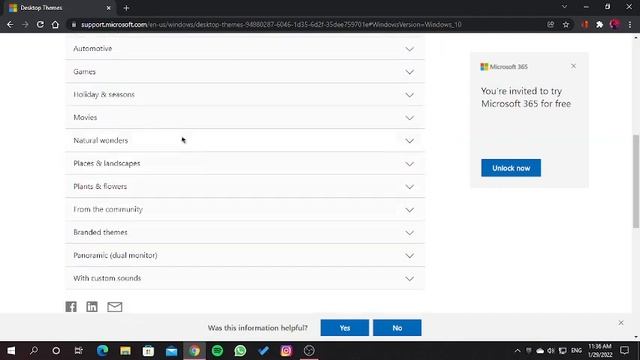Click the browser Back arrow
Screen dimensions: 640x360
(10, 24)
